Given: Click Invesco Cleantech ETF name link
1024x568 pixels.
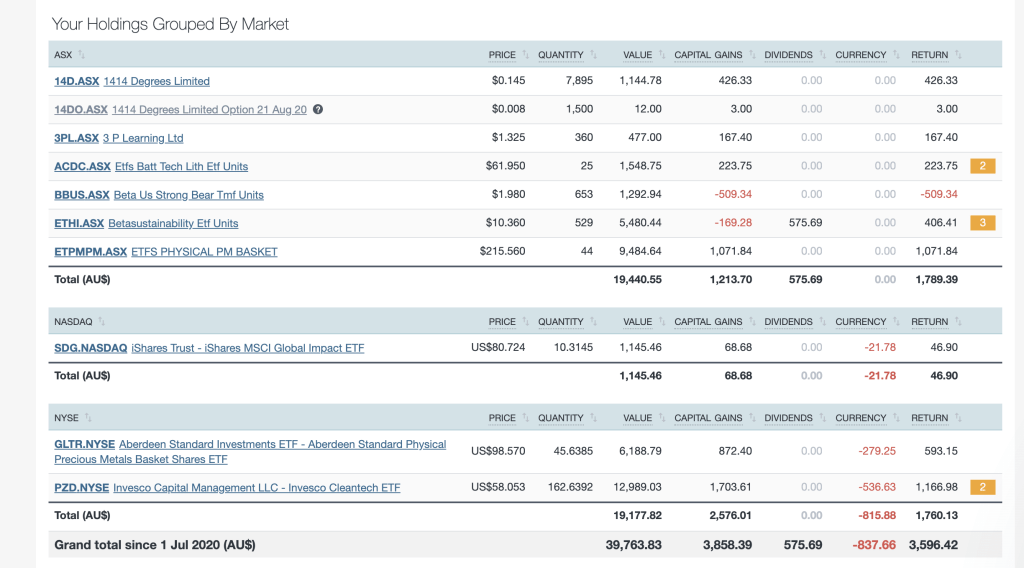Looking at the screenshot, I should [256, 488].
